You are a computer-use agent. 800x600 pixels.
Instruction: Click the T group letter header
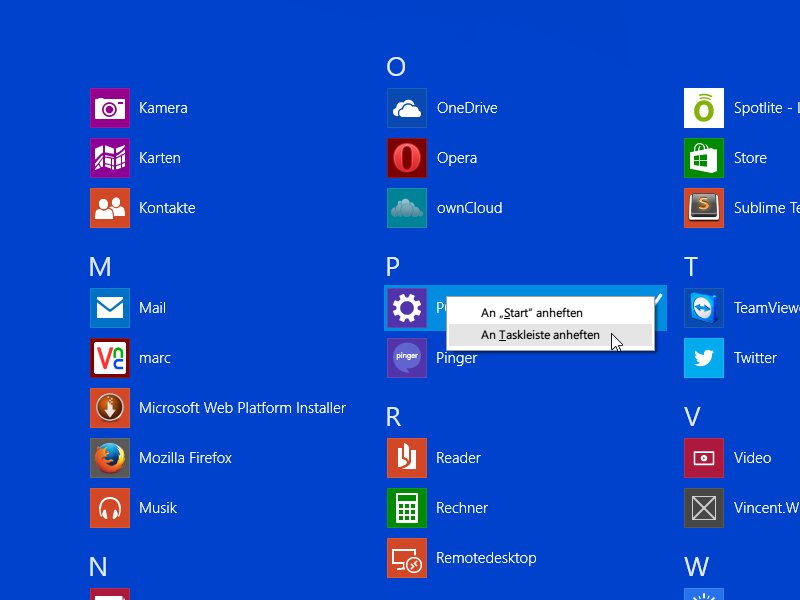[x=691, y=267]
